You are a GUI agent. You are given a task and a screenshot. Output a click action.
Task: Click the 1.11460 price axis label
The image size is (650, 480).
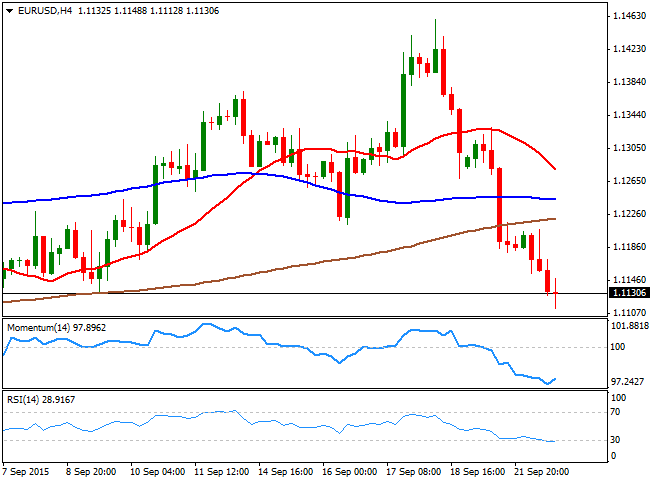[629, 280]
